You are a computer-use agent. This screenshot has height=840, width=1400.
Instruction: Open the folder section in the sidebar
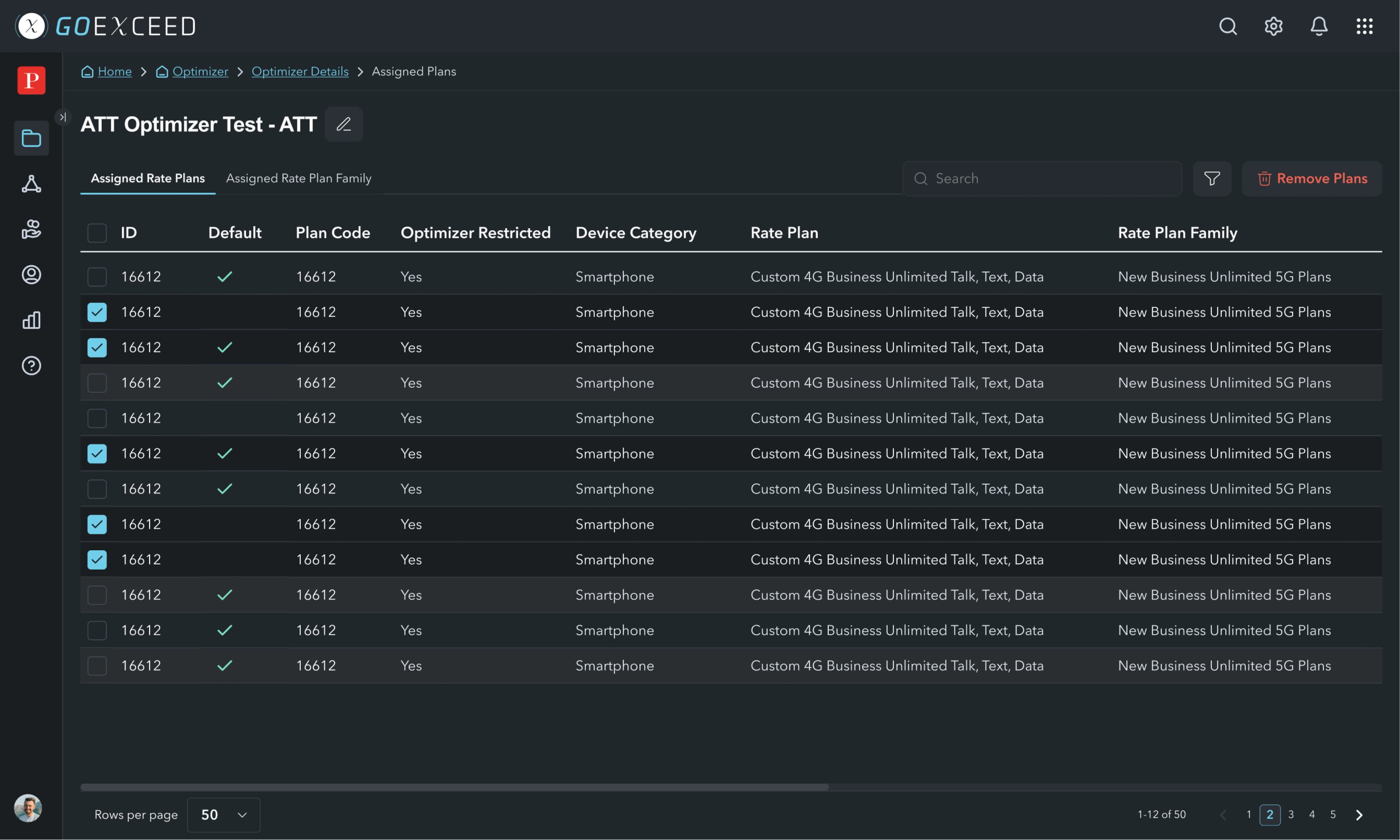point(31,138)
